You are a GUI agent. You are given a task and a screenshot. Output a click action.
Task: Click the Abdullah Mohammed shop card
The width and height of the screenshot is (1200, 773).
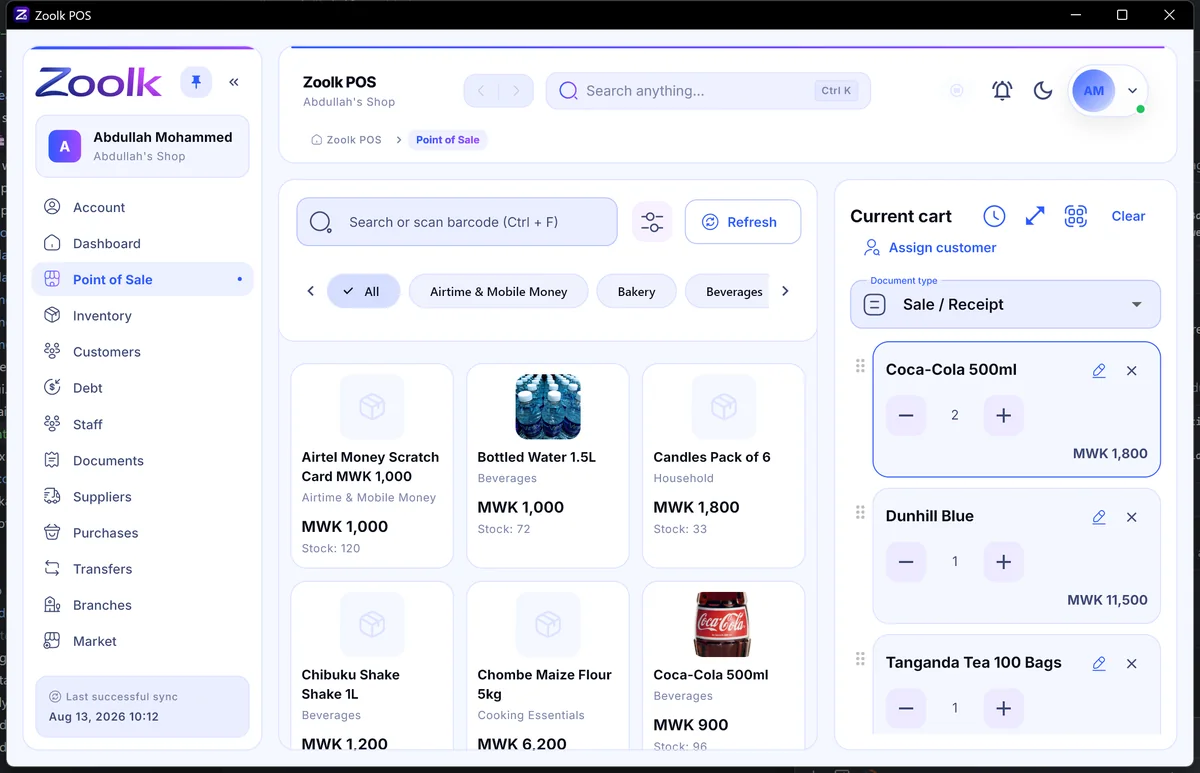click(x=142, y=146)
